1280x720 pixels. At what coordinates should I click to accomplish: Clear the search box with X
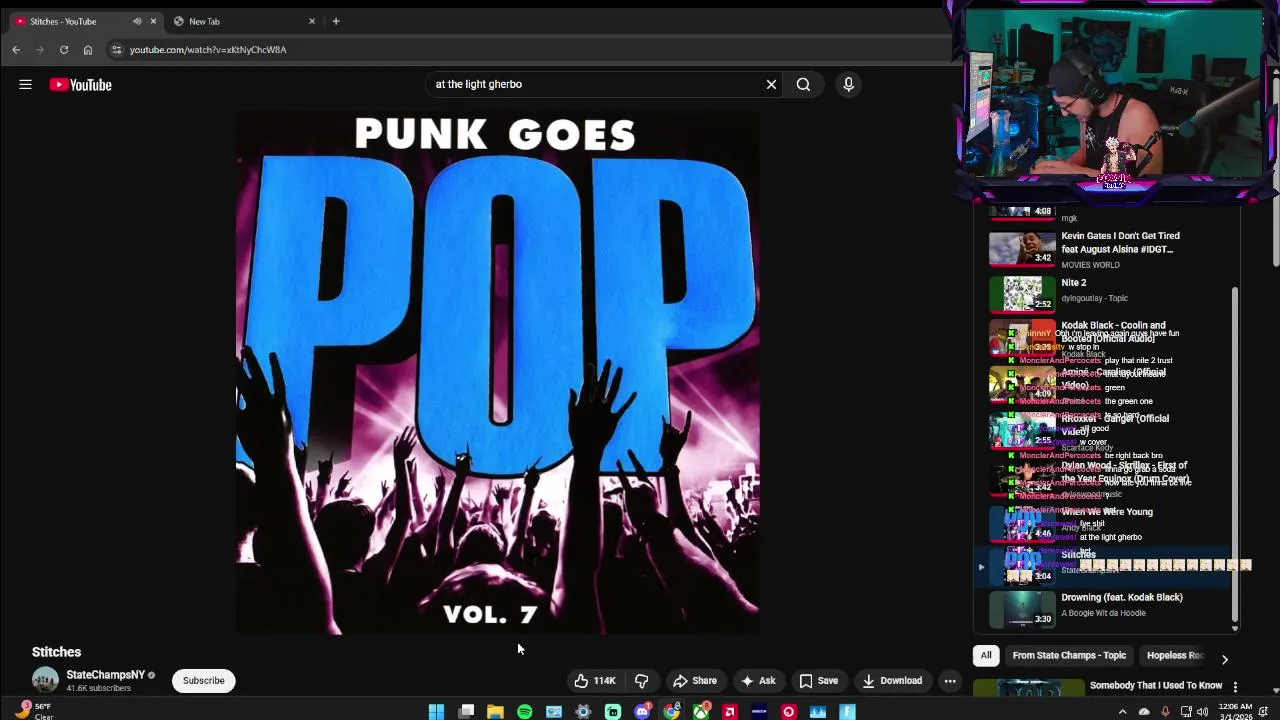(771, 85)
